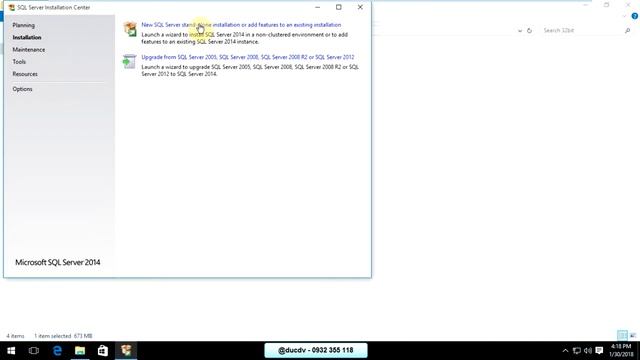Click the upgrade server icon
The height and width of the screenshot is (360, 640).
point(129,62)
